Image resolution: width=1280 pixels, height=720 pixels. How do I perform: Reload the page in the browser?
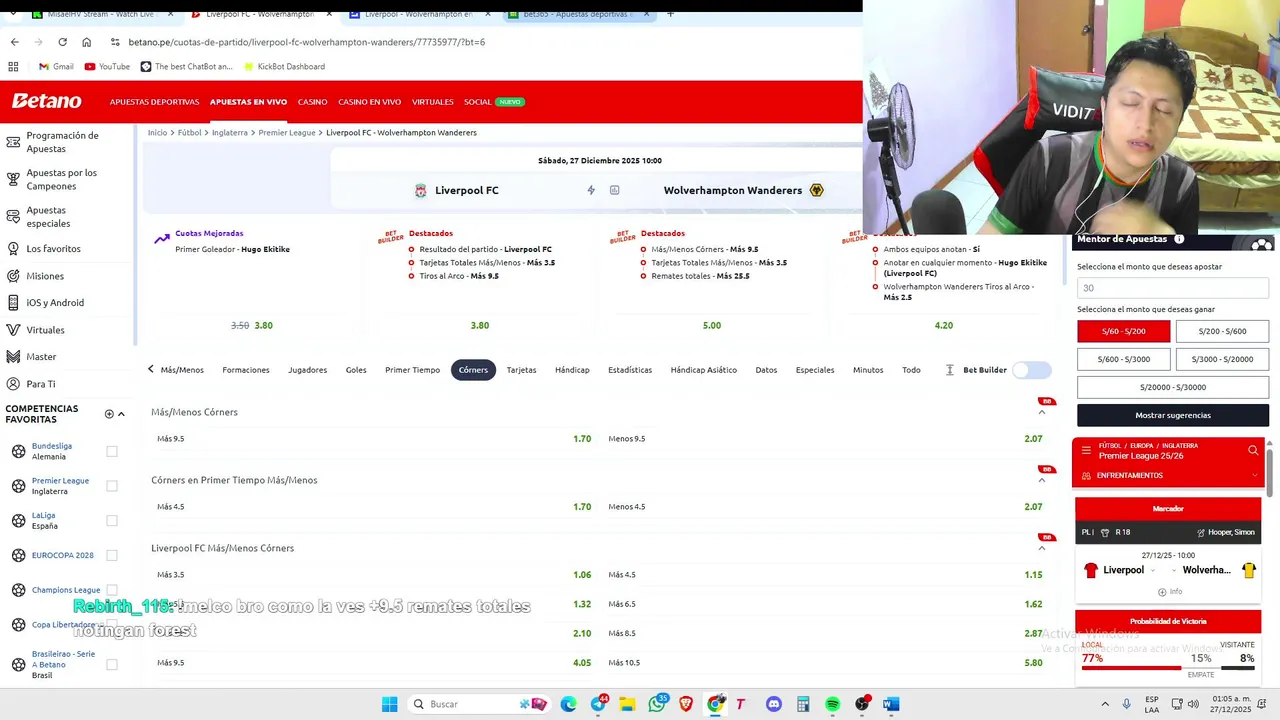[62, 42]
